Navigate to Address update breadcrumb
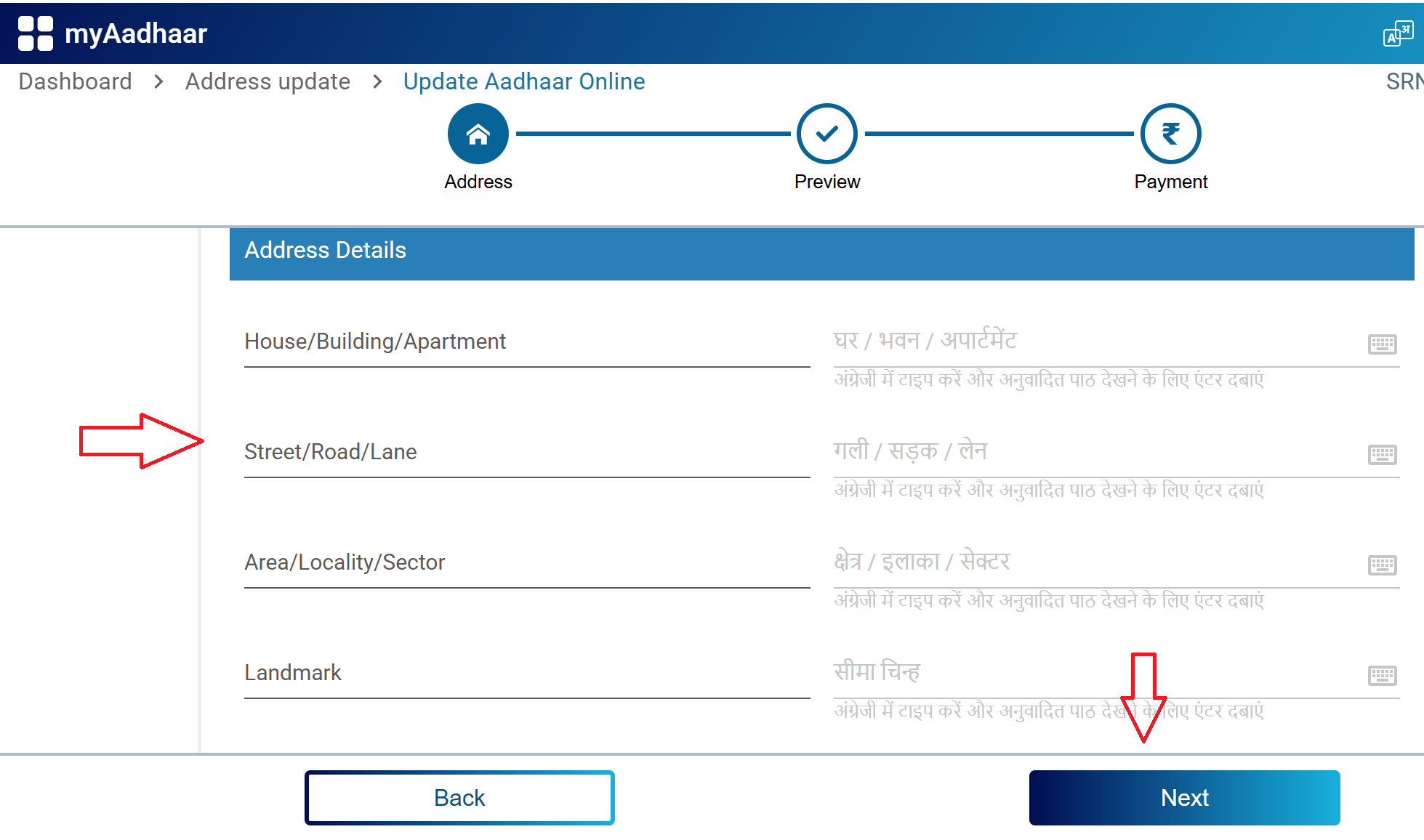Screen dimensions: 1424x840 267,81
